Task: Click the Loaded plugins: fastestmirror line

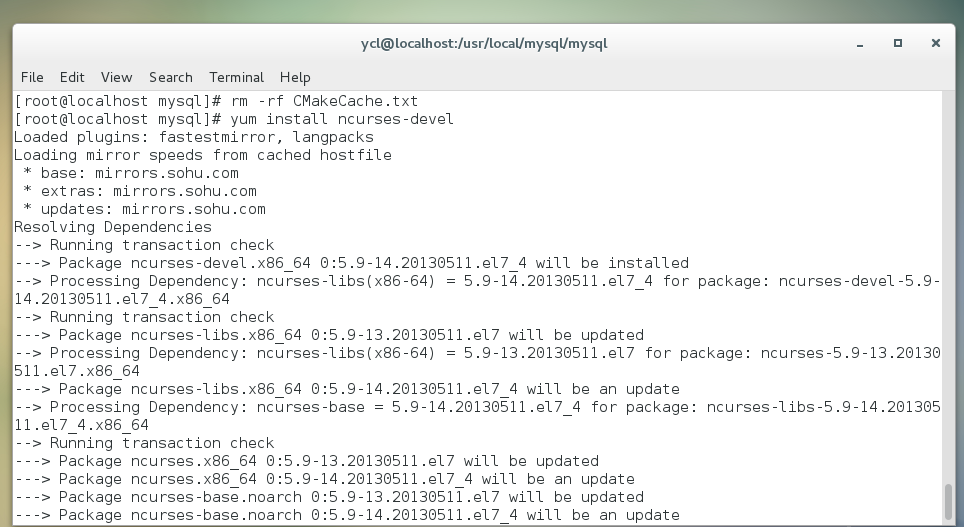Action: pos(194,137)
